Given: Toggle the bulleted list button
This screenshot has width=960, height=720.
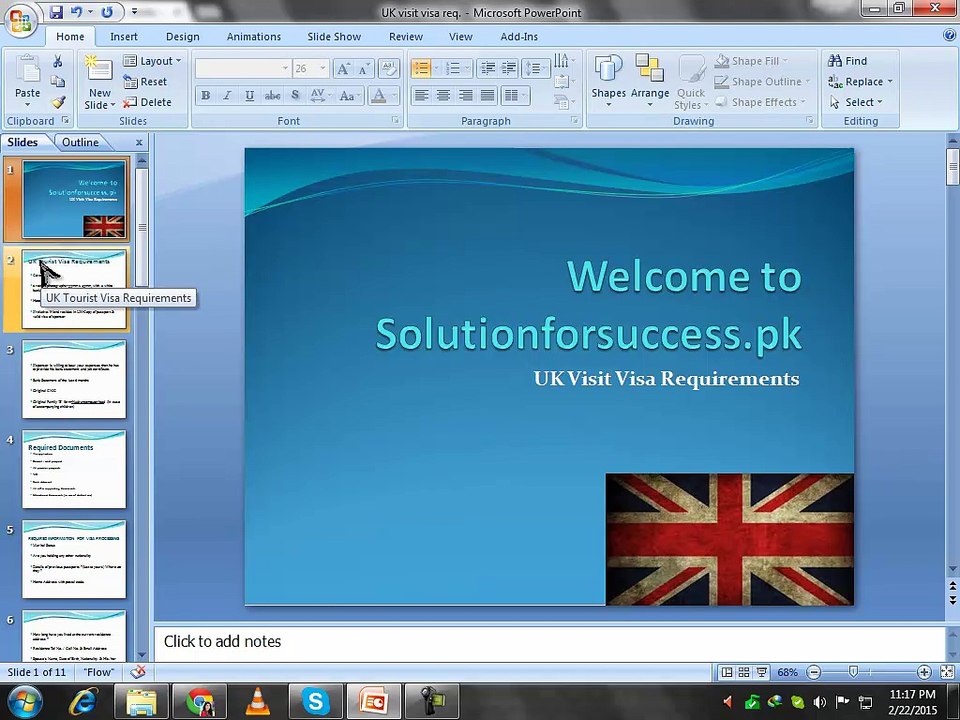Looking at the screenshot, I should 421,68.
